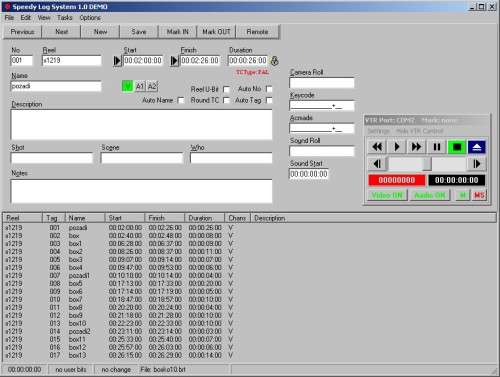Click the Name field containing pozadi

pyautogui.click(x=56, y=86)
